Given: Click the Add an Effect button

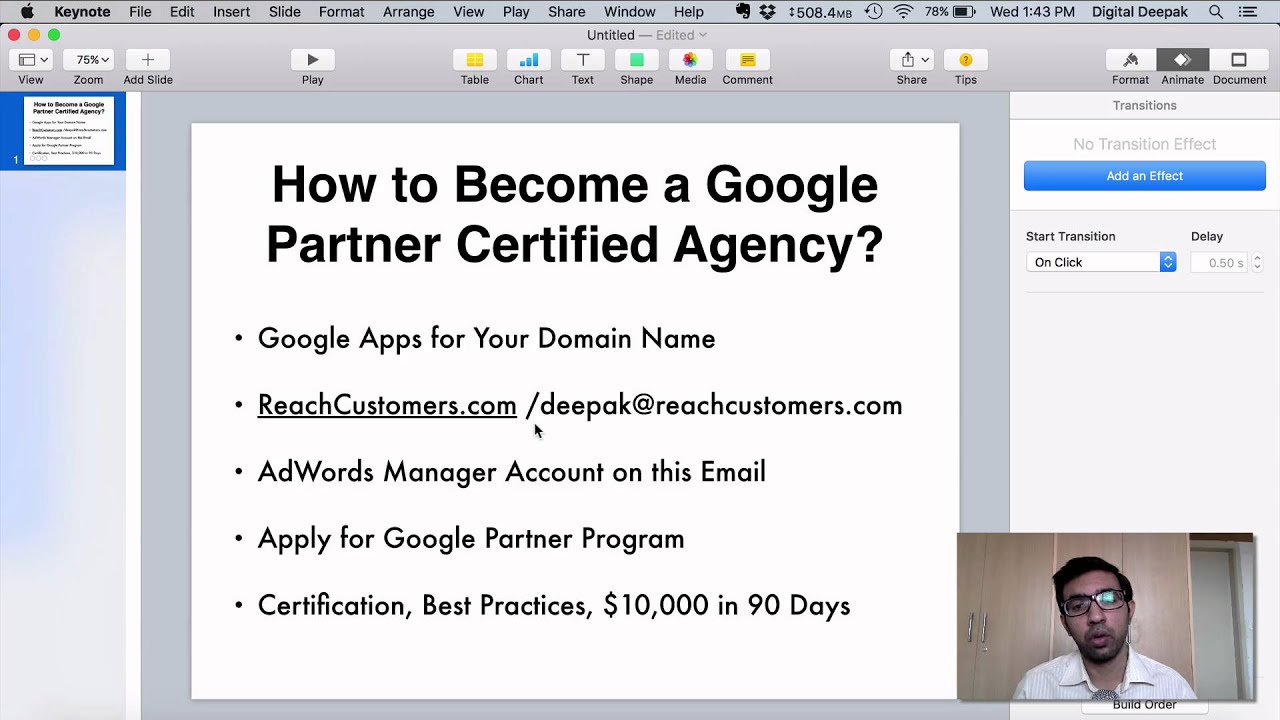Looking at the screenshot, I should [x=1145, y=176].
